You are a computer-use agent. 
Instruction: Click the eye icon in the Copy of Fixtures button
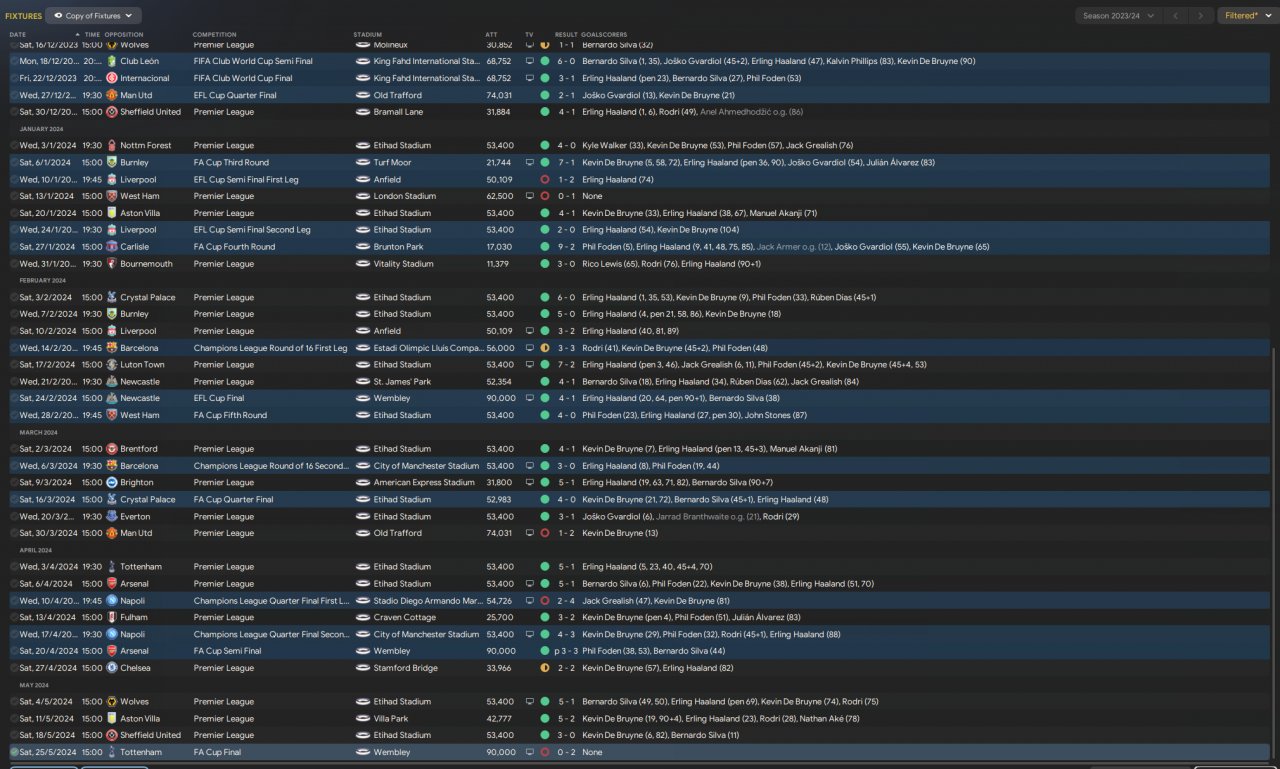click(x=58, y=16)
